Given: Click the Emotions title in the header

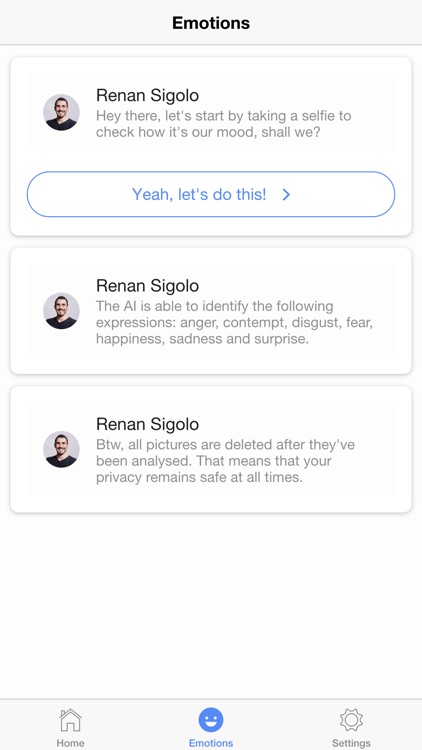Looking at the screenshot, I should pyautogui.click(x=211, y=23).
